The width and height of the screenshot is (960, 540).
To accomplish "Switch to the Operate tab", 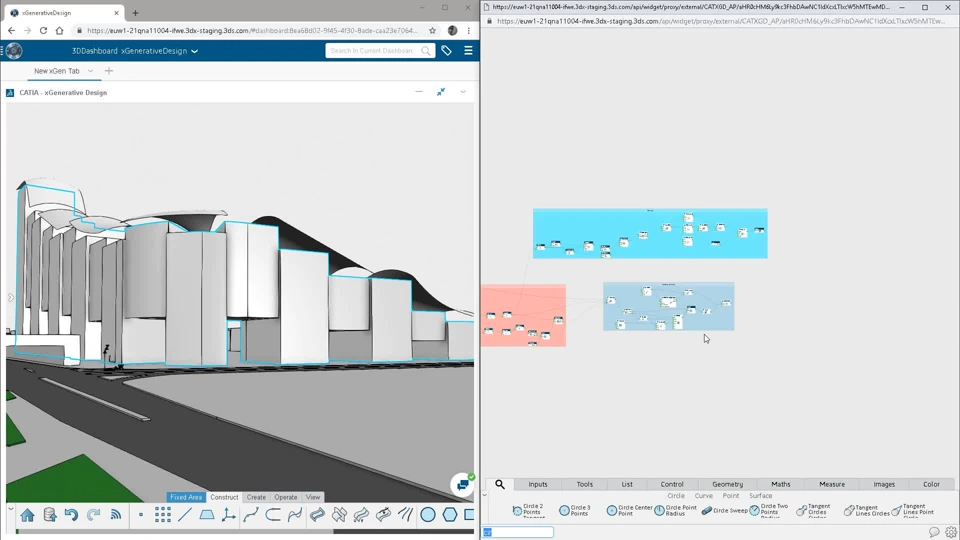I will (x=285, y=497).
